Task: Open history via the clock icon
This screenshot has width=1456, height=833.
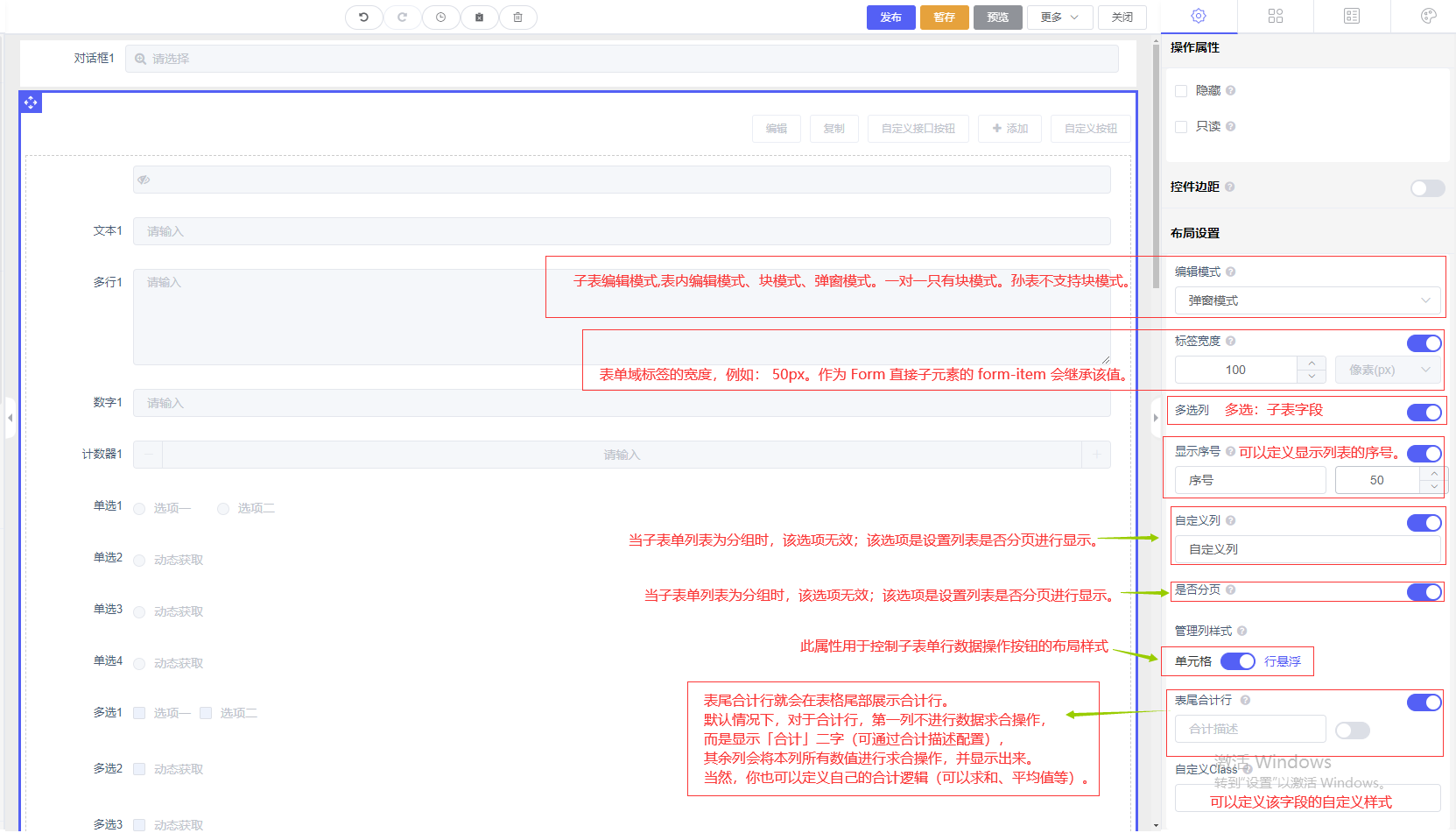Action: tap(440, 18)
